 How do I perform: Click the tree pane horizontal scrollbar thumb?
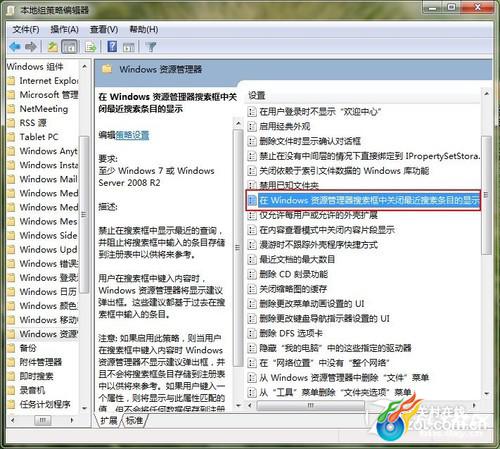pos(43,420)
